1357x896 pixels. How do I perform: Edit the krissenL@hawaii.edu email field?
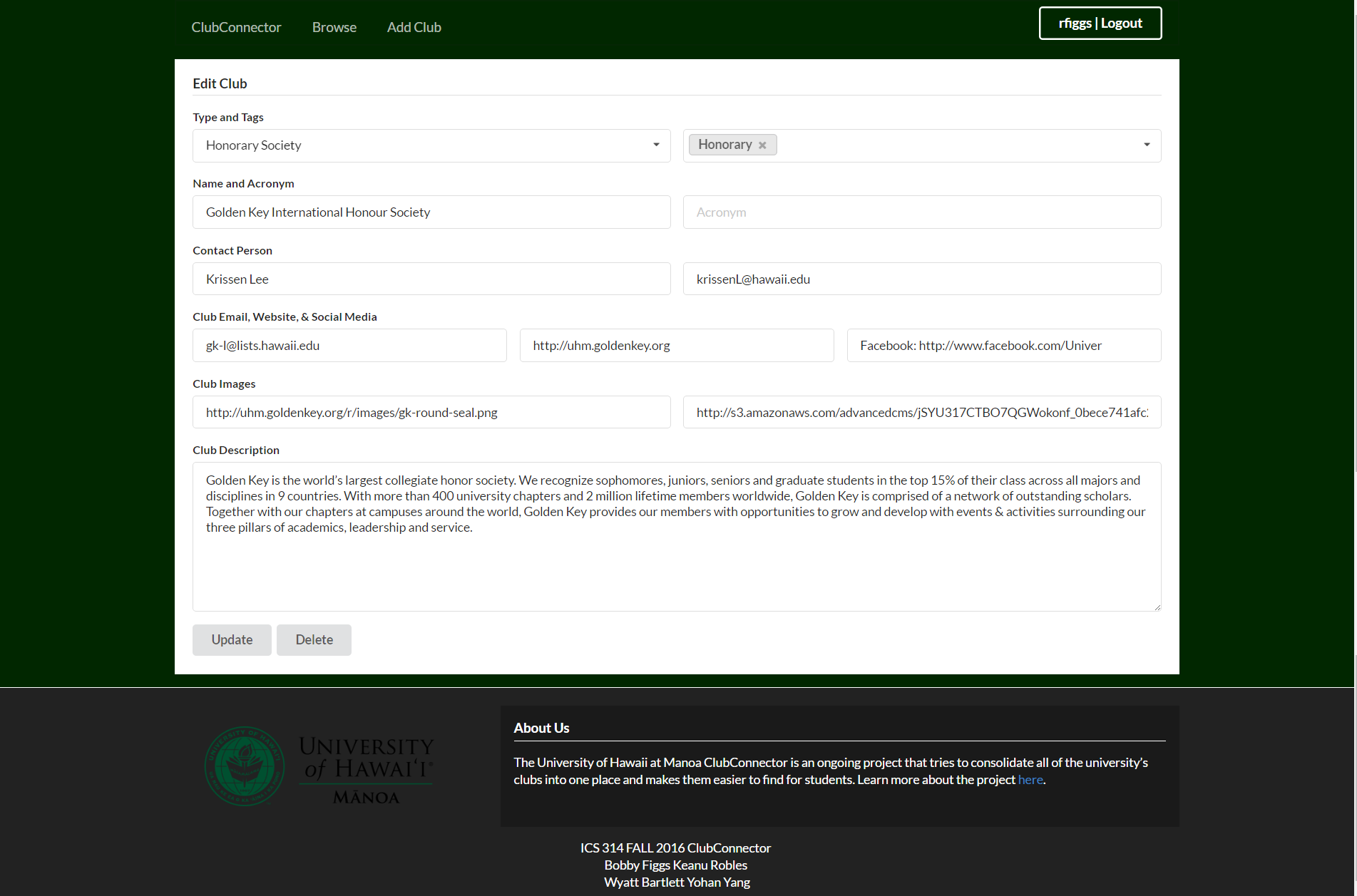tap(922, 279)
